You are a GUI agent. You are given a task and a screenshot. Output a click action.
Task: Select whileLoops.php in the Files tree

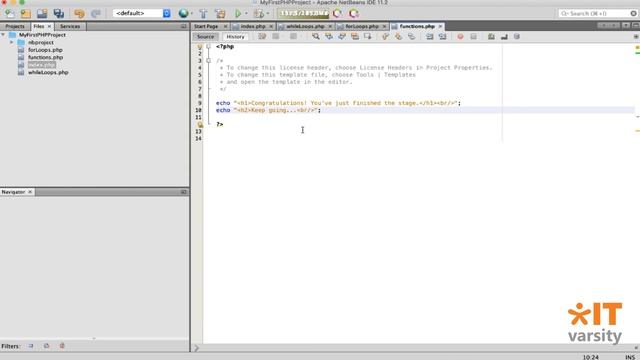click(48, 72)
